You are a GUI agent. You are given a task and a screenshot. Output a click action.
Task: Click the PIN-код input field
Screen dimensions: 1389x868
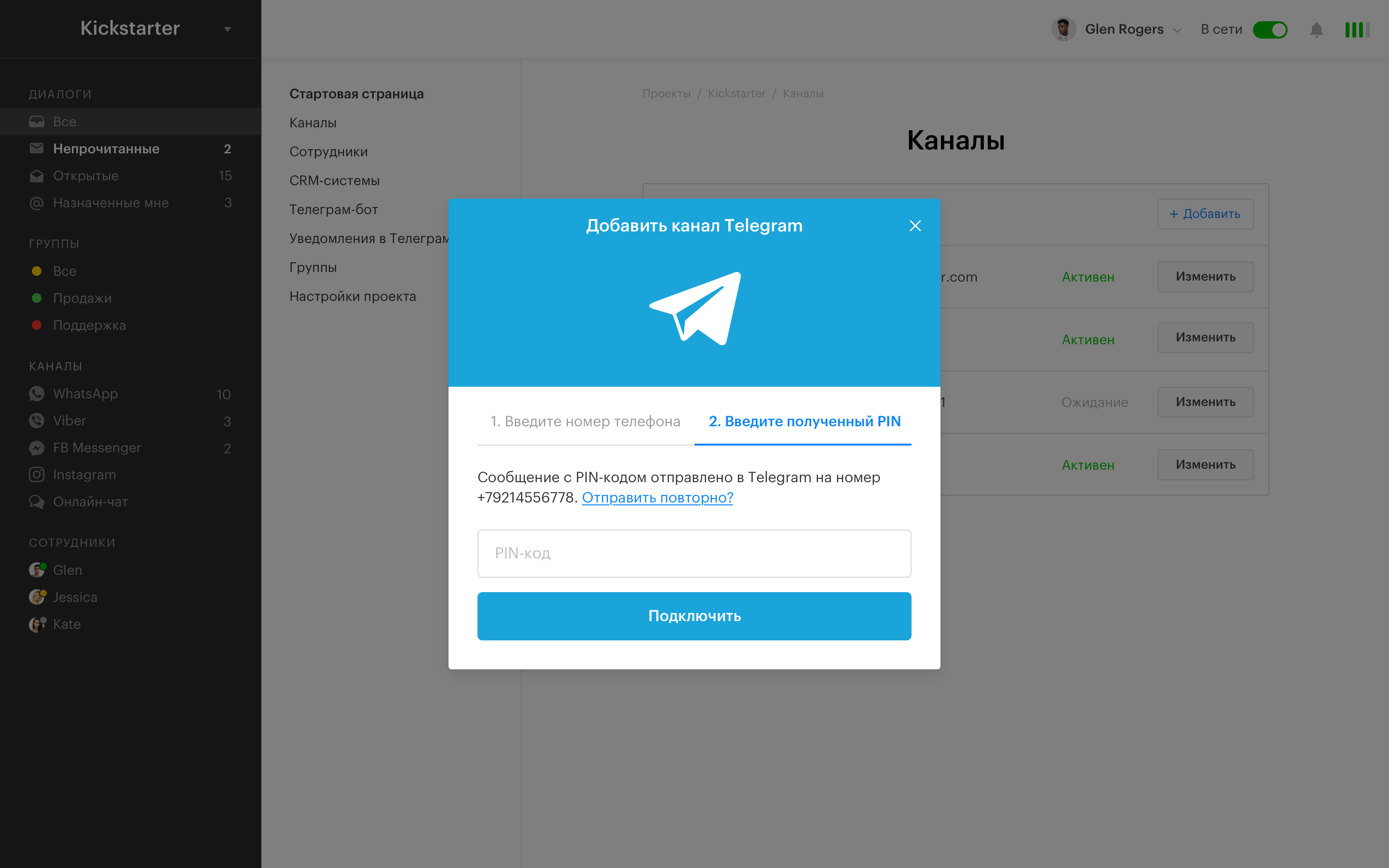click(694, 553)
